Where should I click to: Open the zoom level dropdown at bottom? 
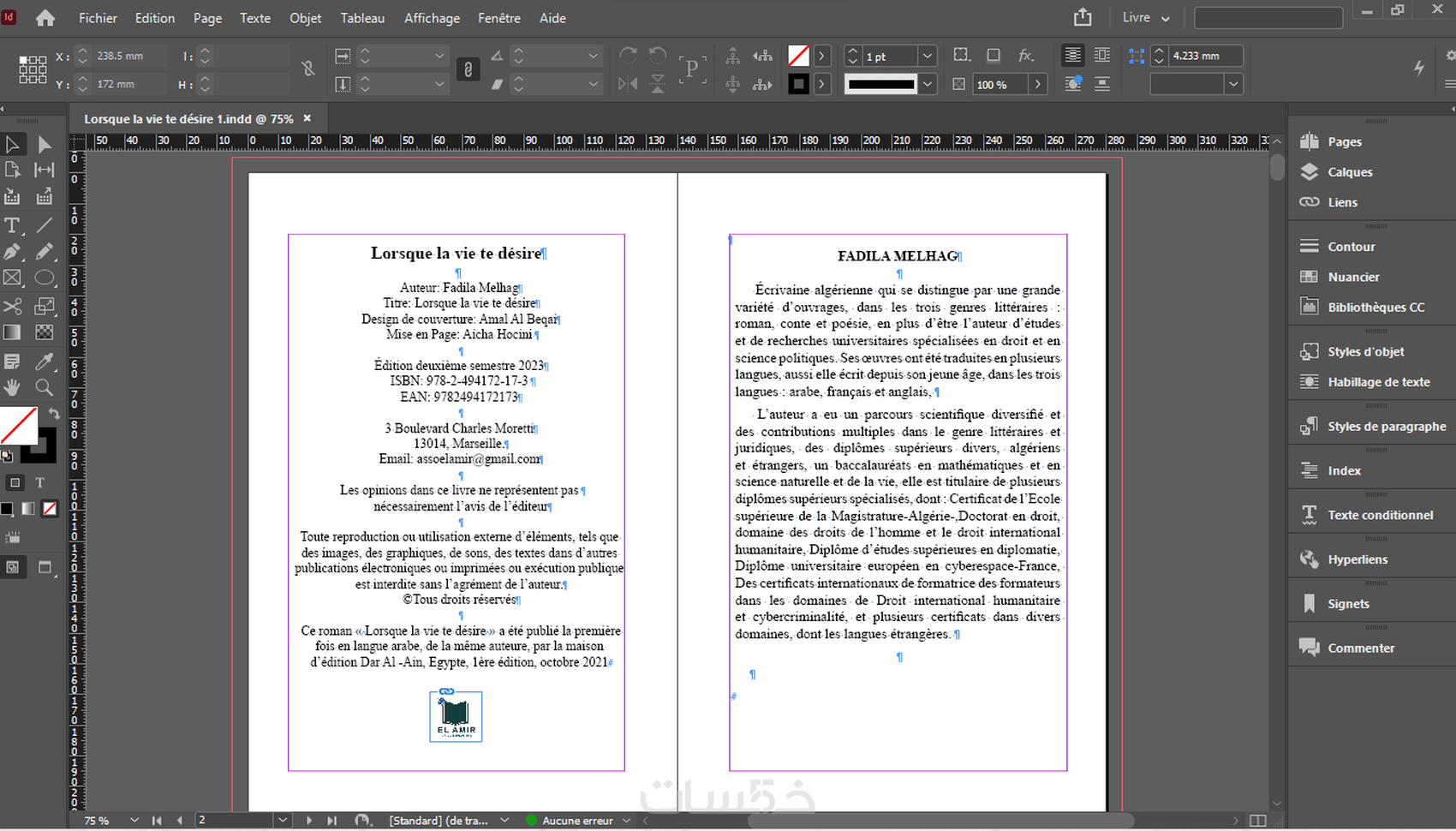tap(134, 821)
